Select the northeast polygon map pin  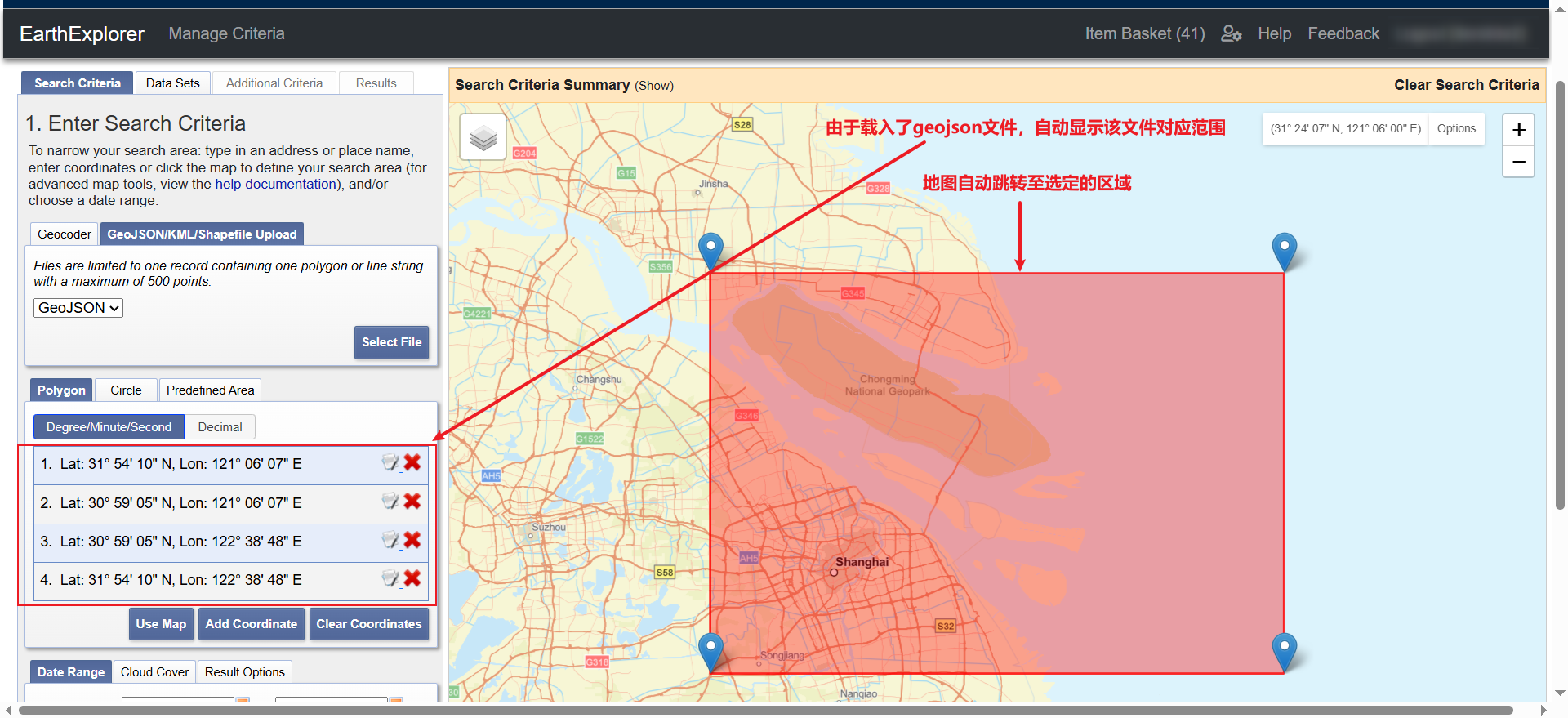click(1285, 251)
